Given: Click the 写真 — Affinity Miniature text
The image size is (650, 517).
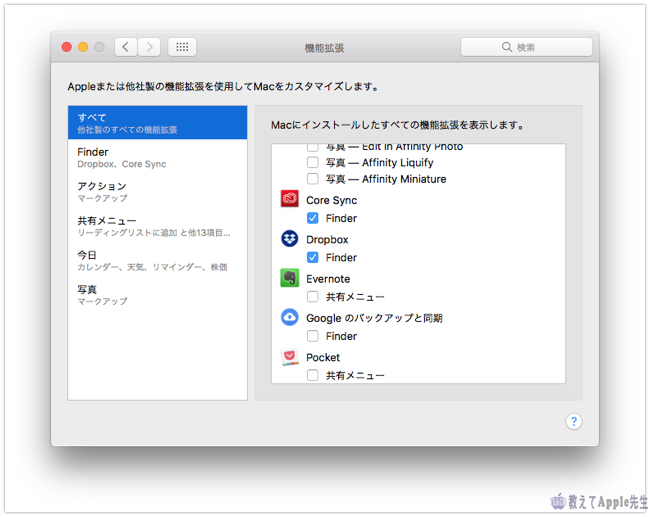Looking at the screenshot, I should point(386,179).
